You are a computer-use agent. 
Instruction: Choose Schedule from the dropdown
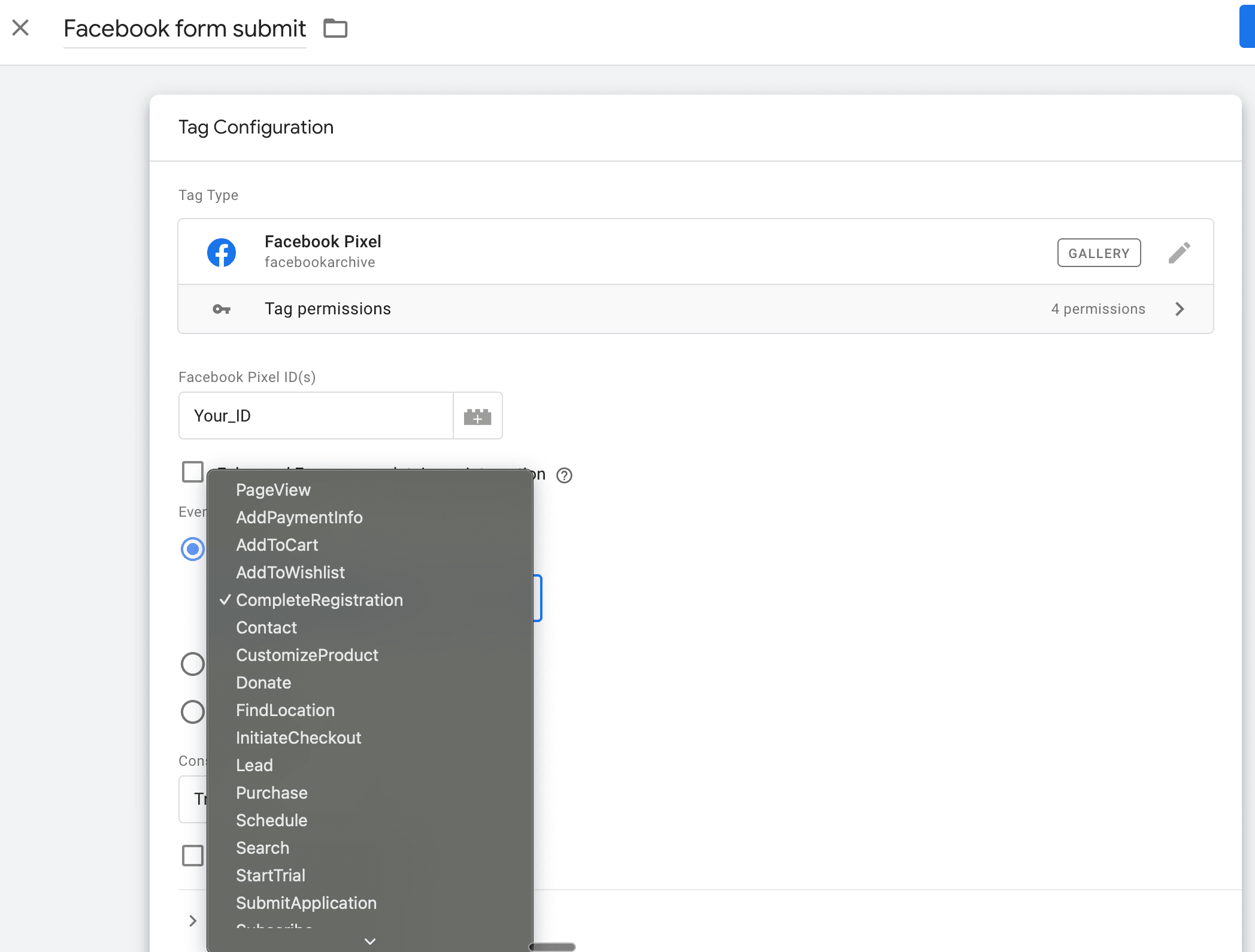tap(370, 820)
